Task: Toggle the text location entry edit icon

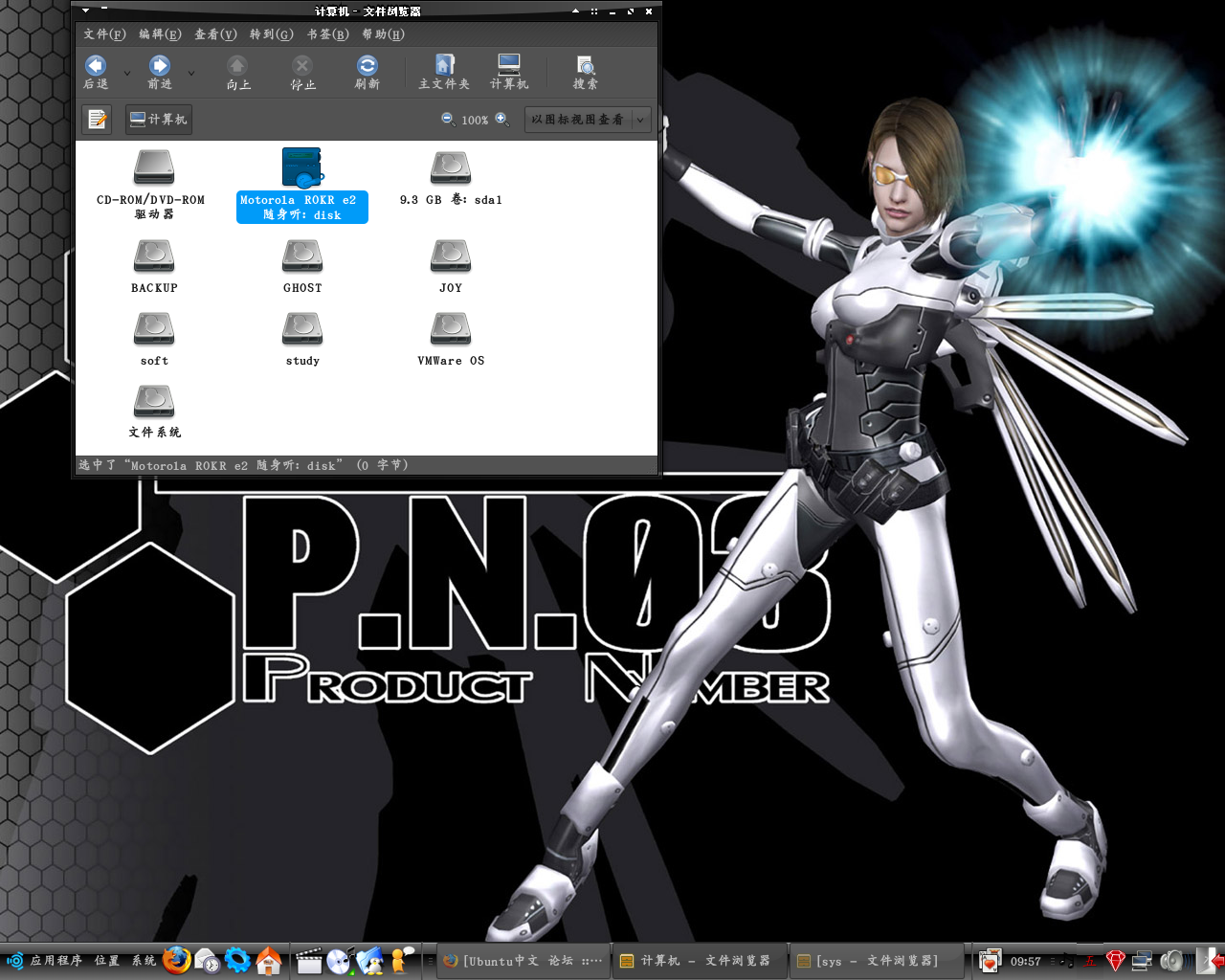Action: point(97,119)
